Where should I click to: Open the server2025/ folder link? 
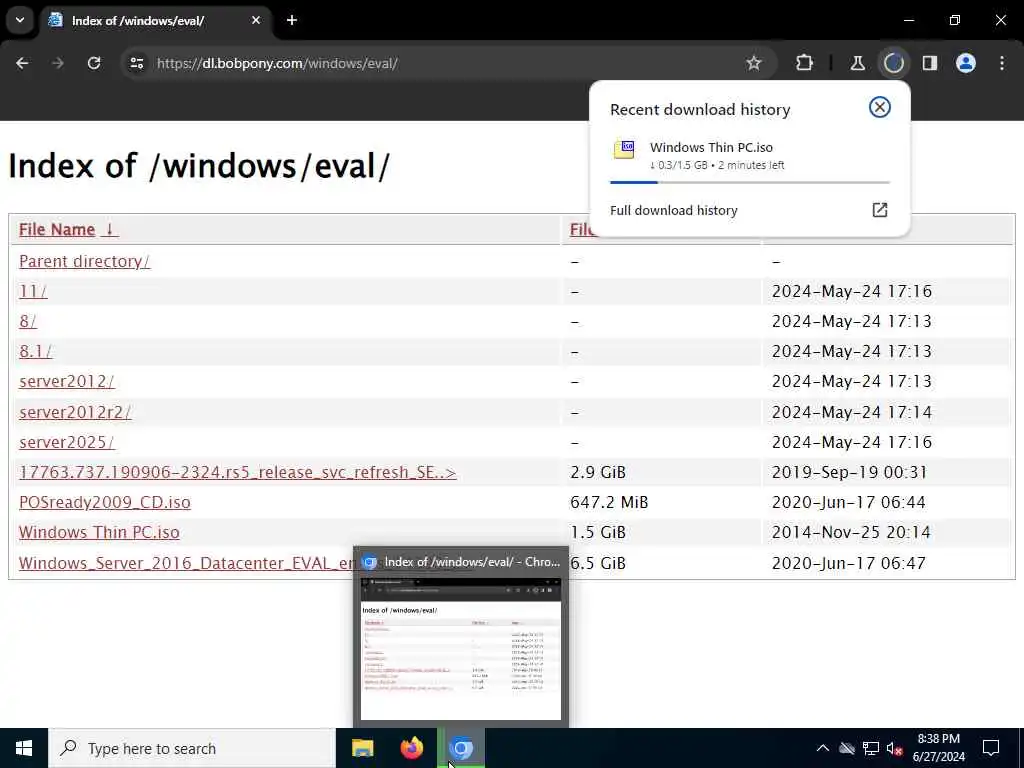(x=67, y=442)
